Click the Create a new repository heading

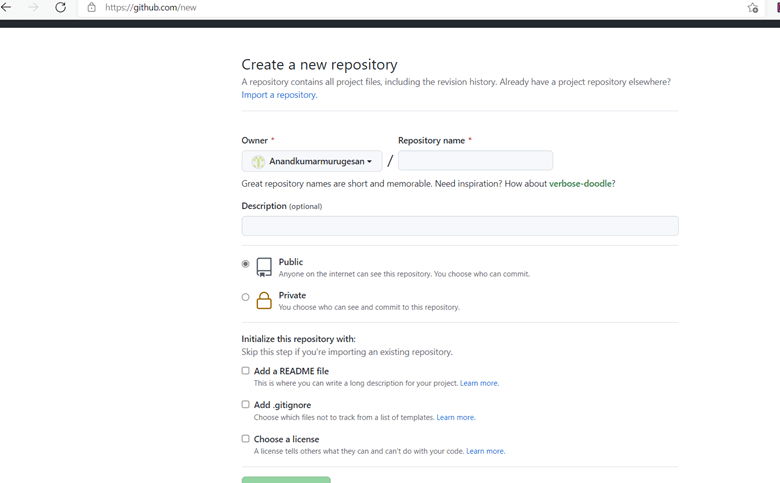319,65
